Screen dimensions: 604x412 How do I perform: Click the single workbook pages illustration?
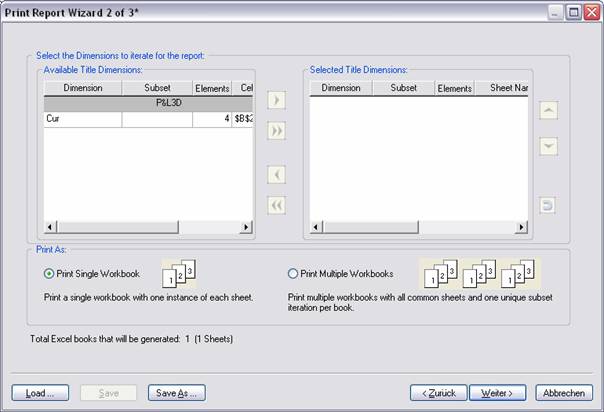(178, 272)
